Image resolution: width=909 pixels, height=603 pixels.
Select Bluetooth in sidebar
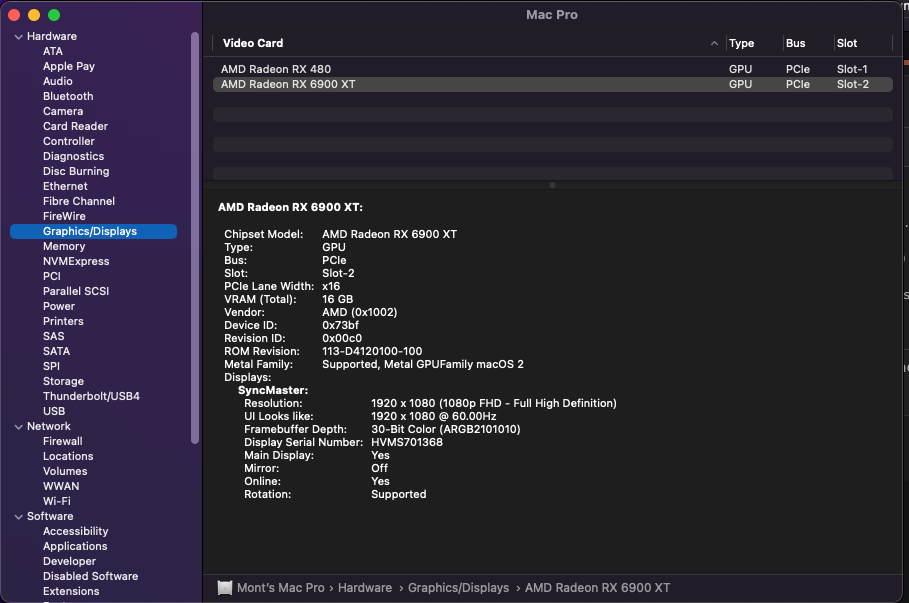[68, 96]
